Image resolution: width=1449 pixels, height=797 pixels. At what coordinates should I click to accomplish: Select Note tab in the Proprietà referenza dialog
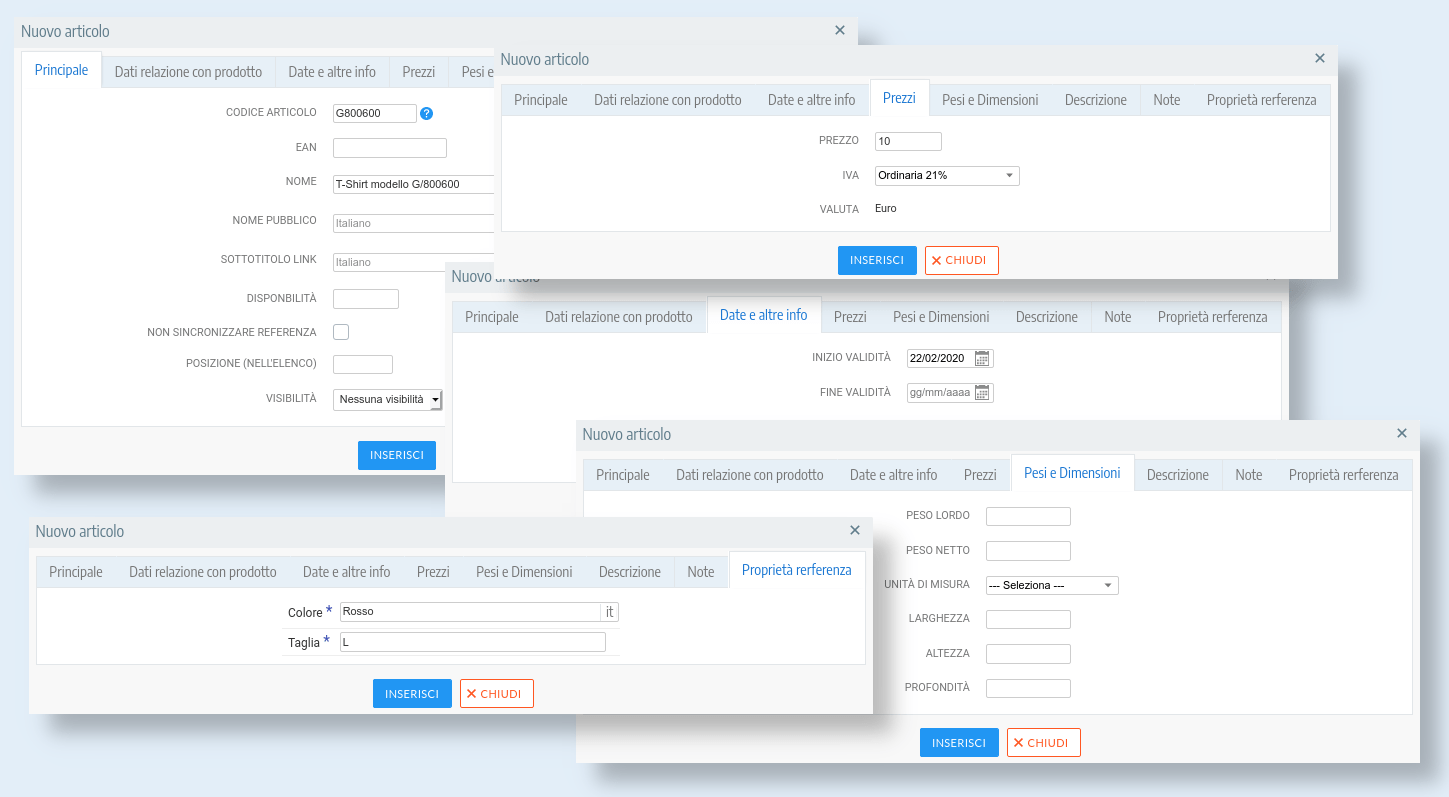click(700, 572)
